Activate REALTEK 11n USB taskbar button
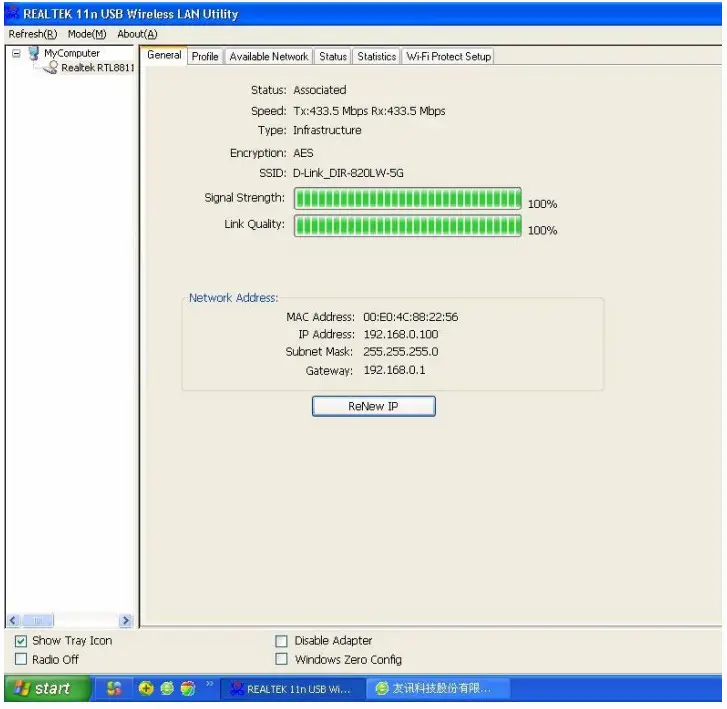The image size is (727, 709). pyautogui.click(x=291, y=689)
